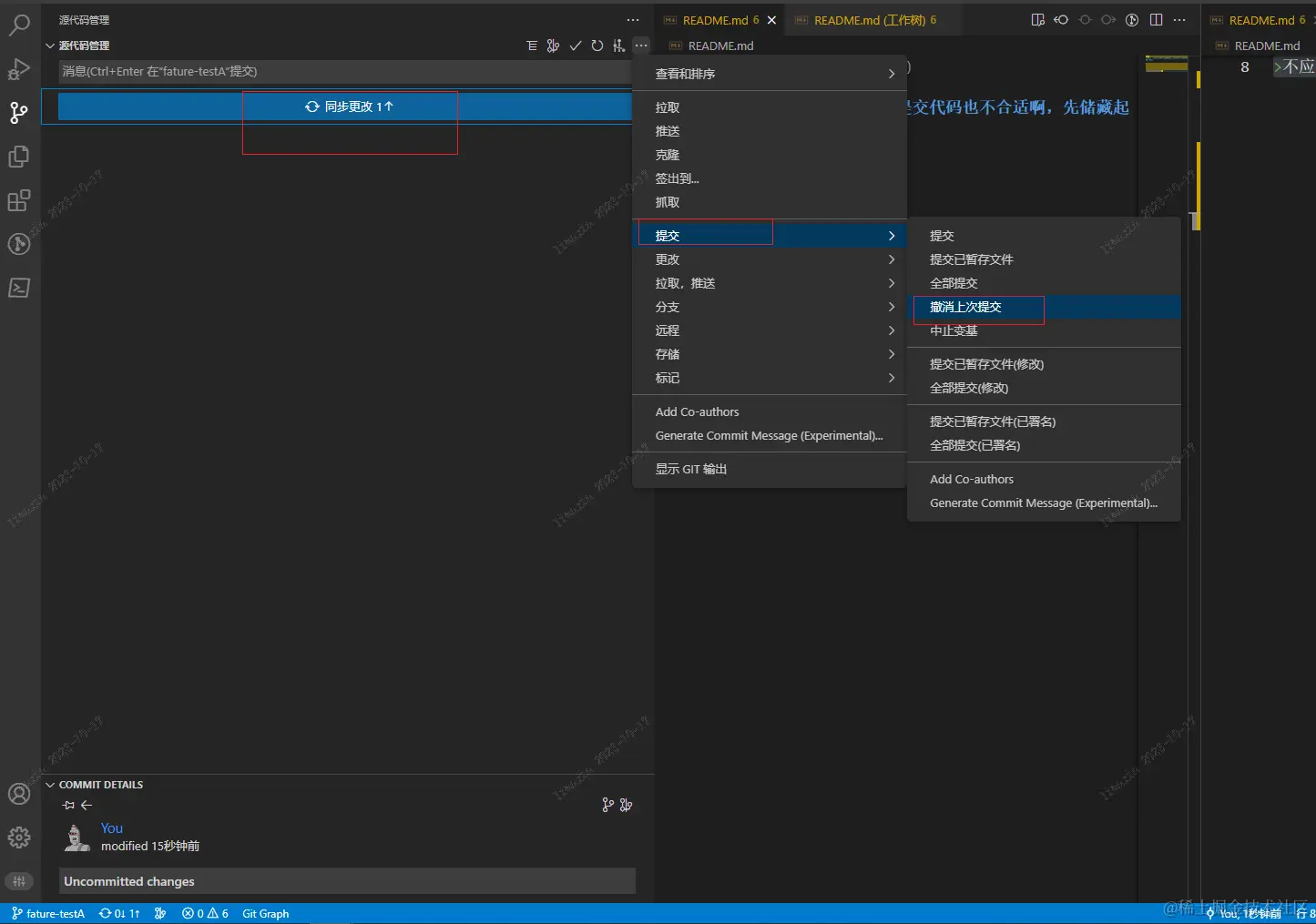1316x924 pixels.
Task: Switch source control to tree view
Action: (532, 45)
